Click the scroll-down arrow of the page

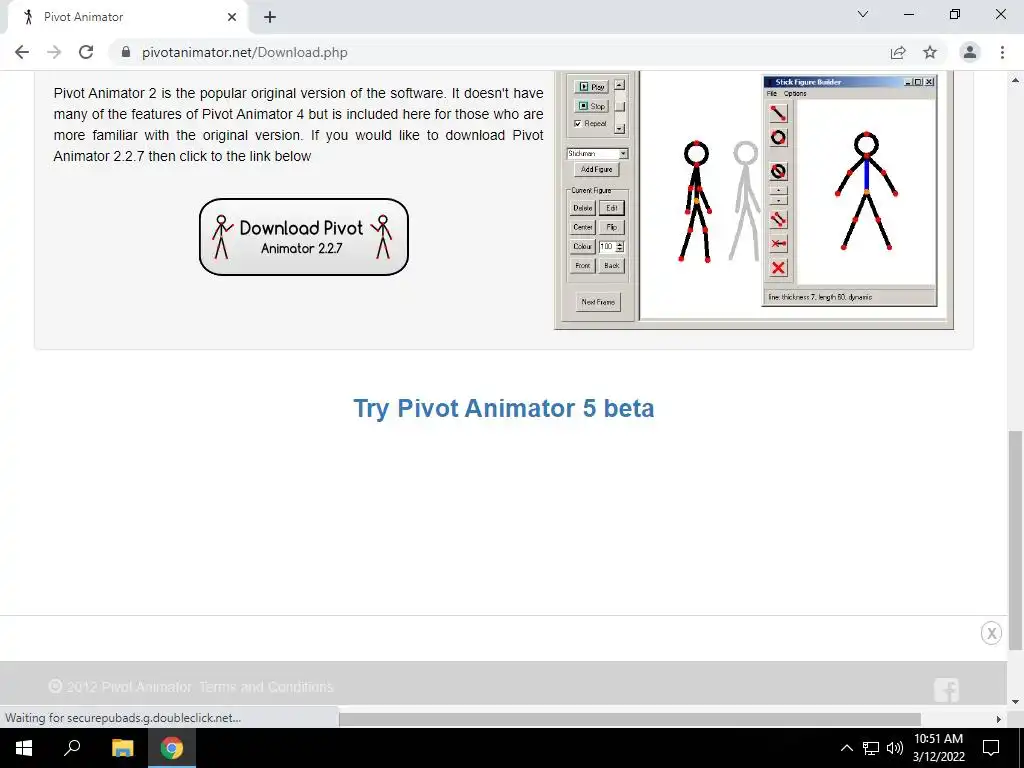[1015, 702]
